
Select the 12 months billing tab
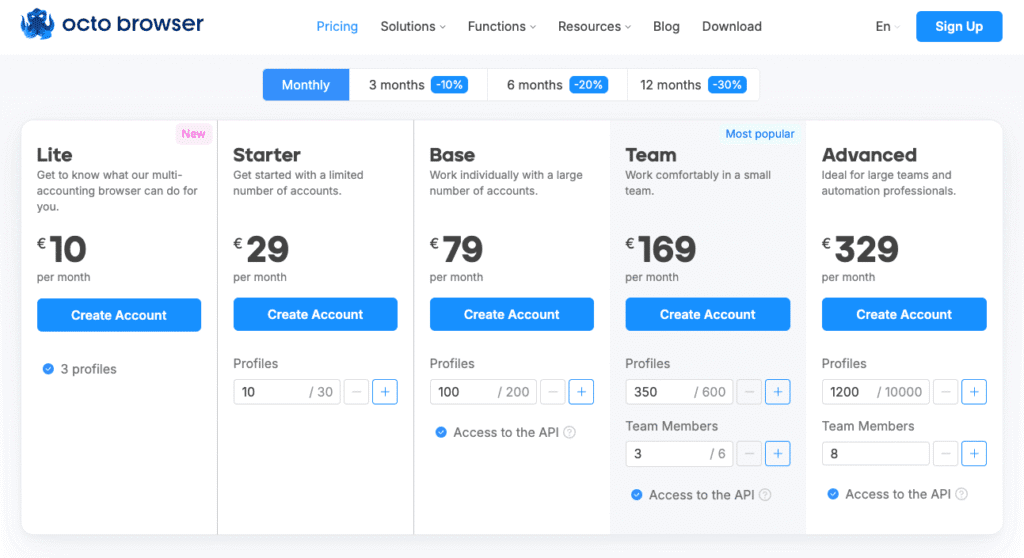[x=693, y=85]
